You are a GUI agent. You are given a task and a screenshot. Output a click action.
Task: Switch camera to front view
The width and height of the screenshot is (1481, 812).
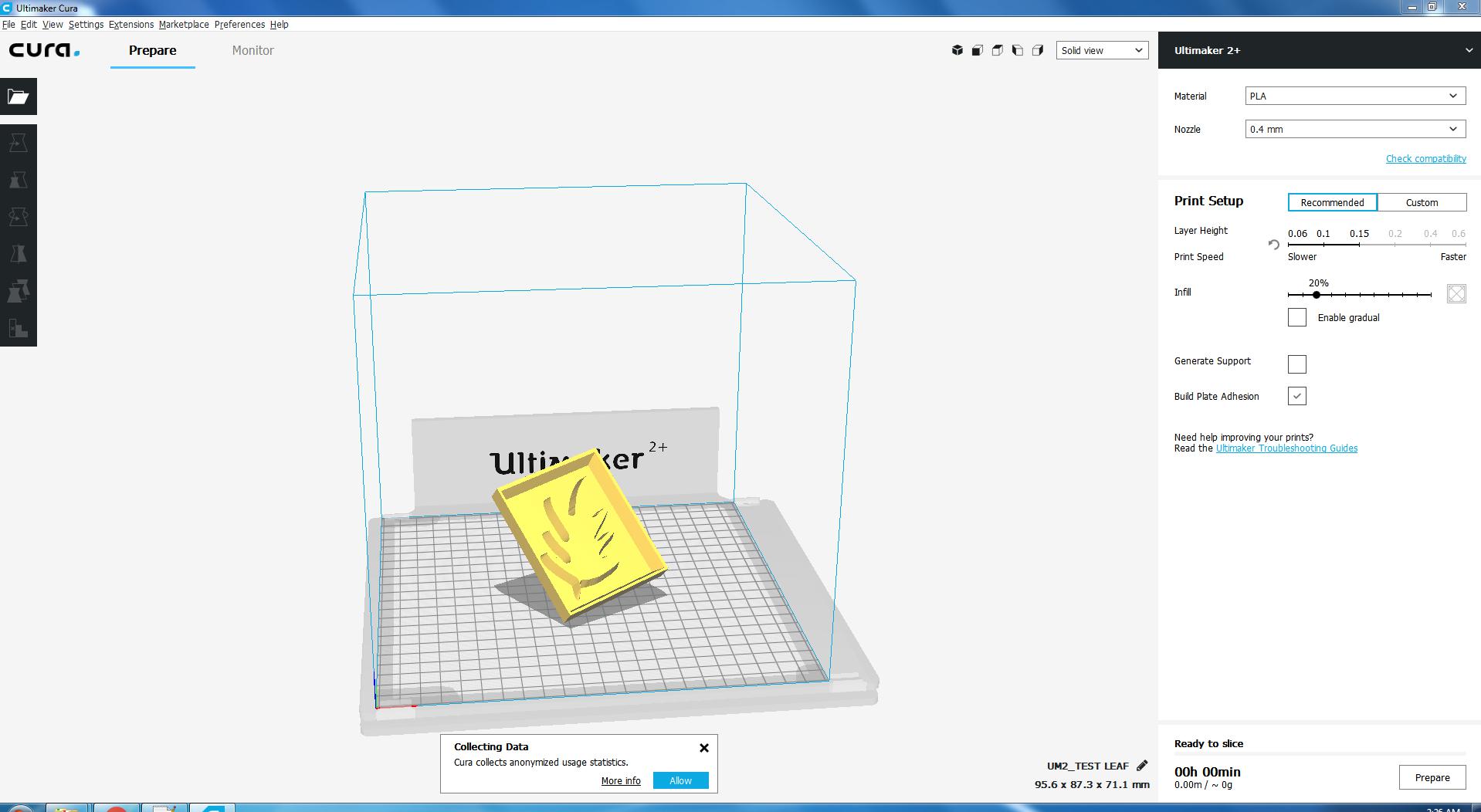point(978,50)
